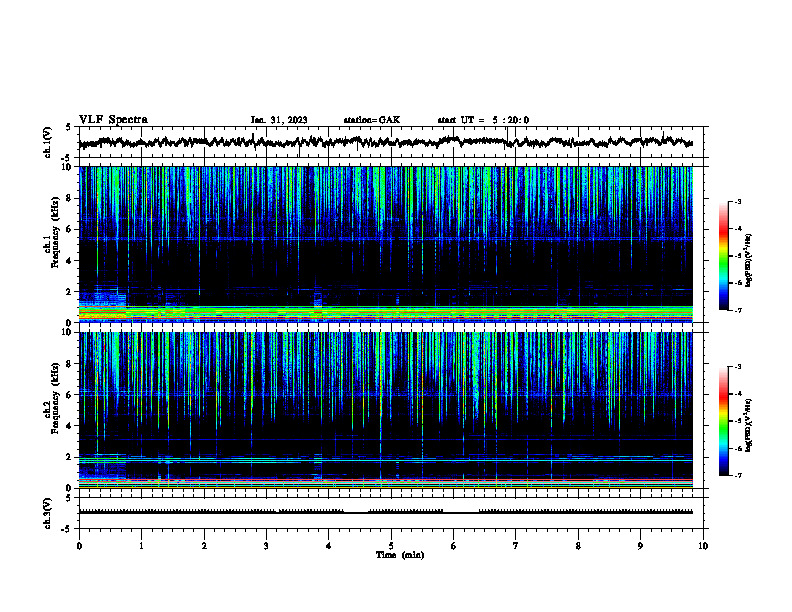The height and width of the screenshot is (612, 792).
Task: Click the ch.2 spectrogram color scale bar
Action: coord(724,420)
